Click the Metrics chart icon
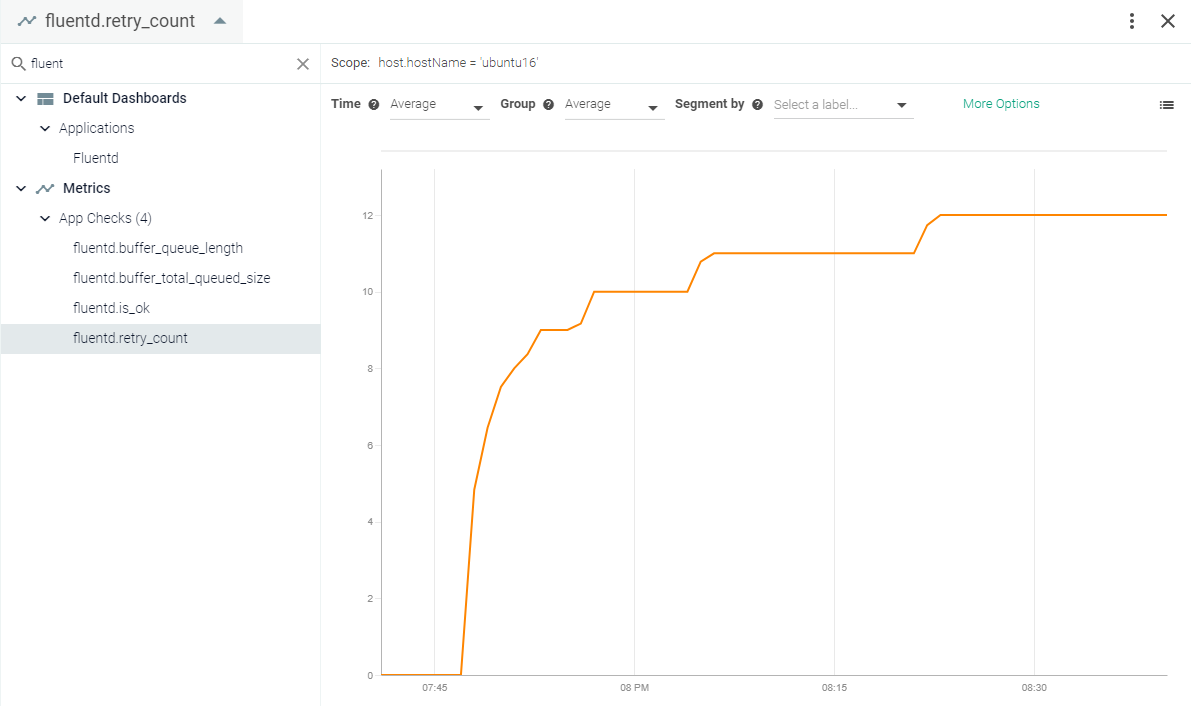The image size is (1191, 706). (x=46, y=188)
